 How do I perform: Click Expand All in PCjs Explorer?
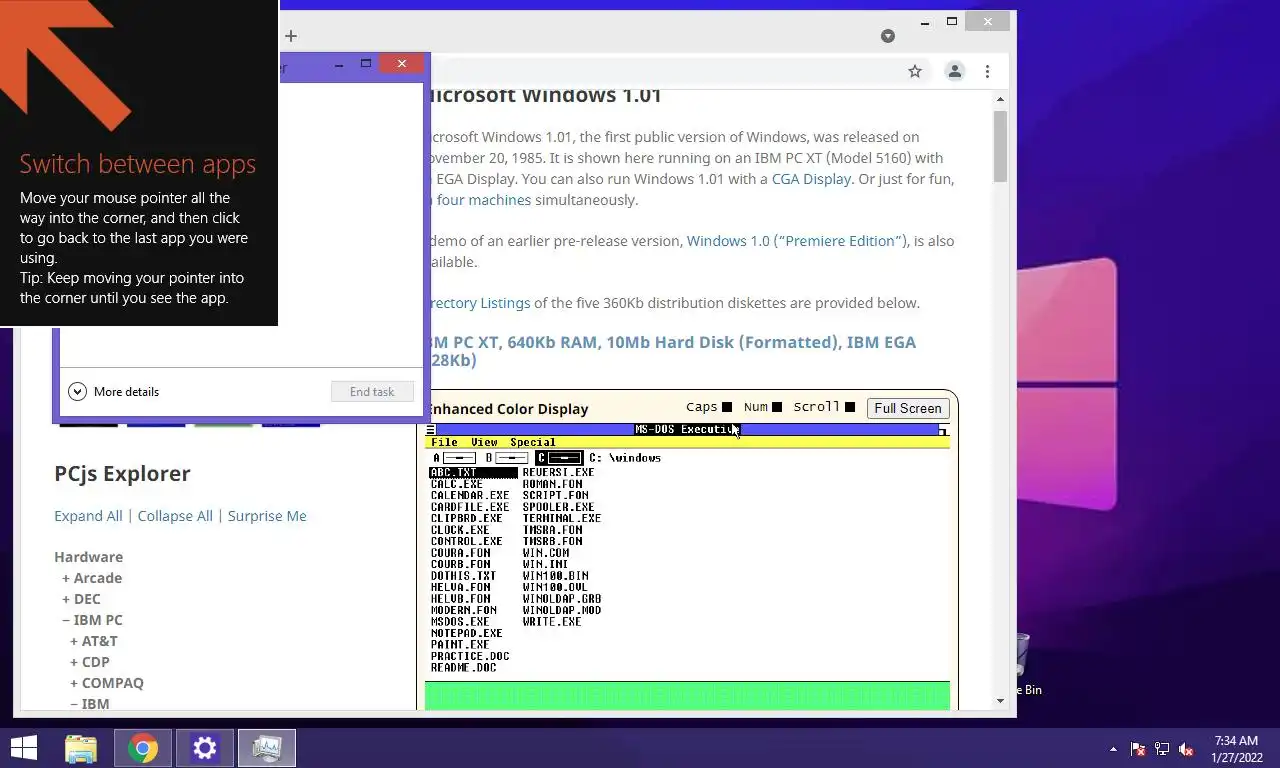pyautogui.click(x=88, y=516)
